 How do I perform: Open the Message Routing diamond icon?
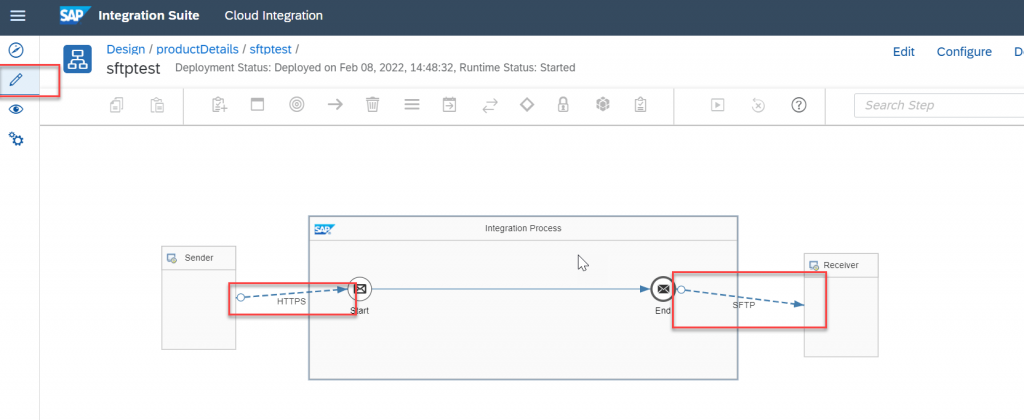click(526, 105)
